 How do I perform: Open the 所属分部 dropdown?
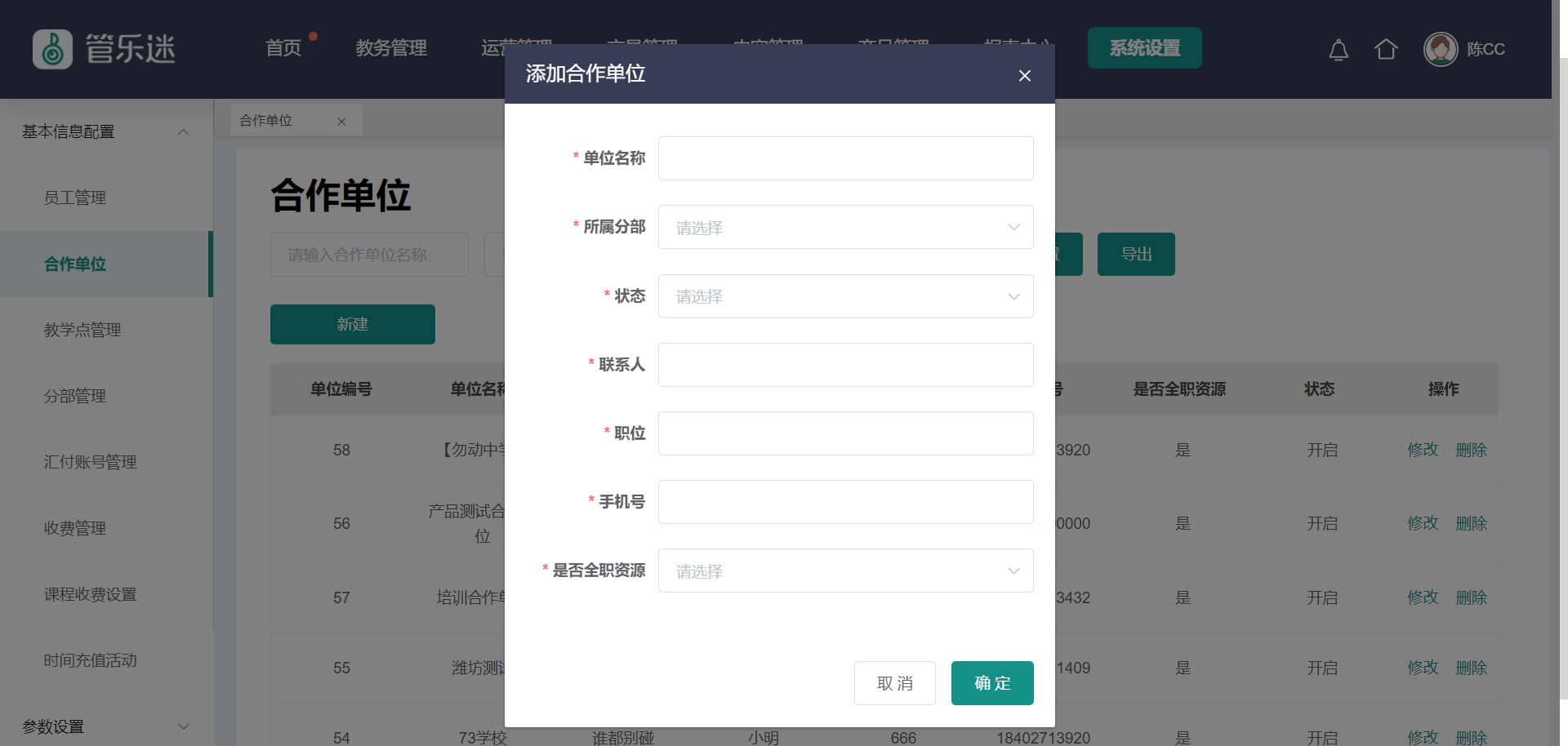845,228
